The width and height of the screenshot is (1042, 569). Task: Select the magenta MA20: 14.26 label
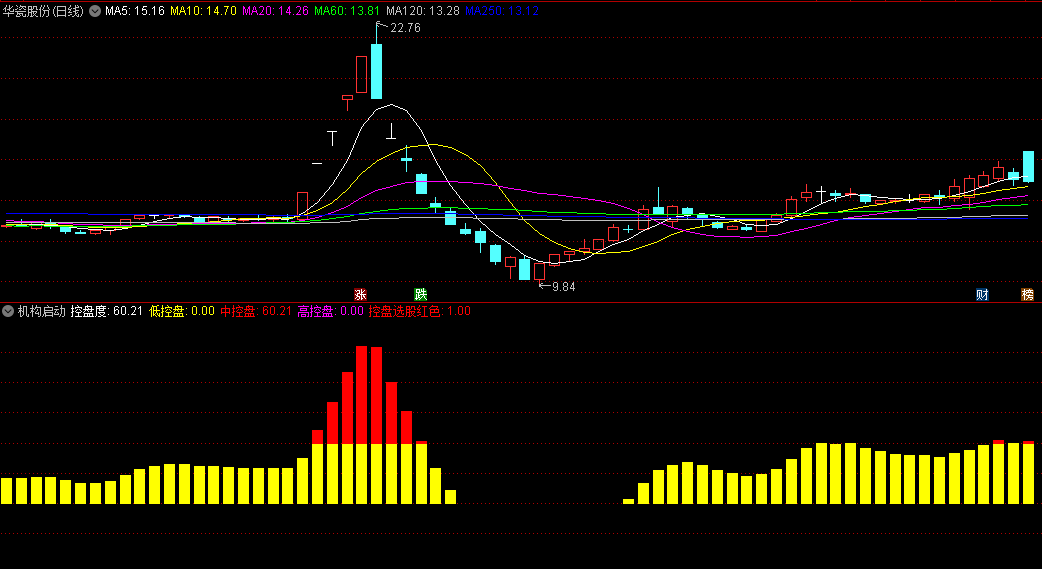(275, 11)
